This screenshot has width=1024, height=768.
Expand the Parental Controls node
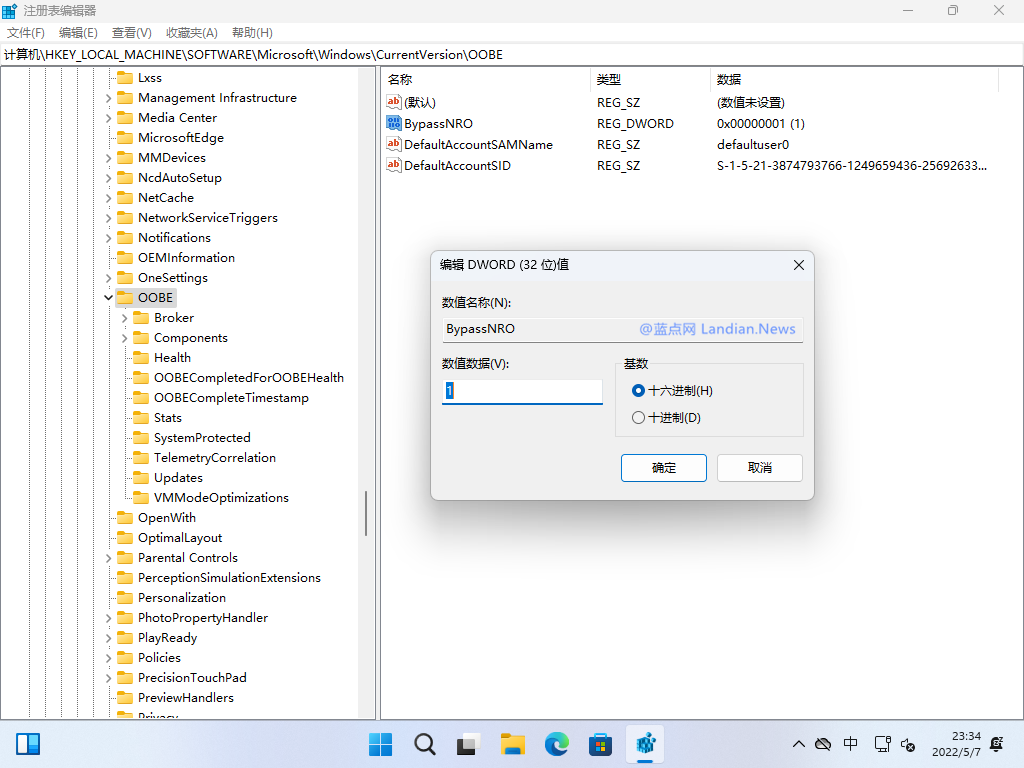click(108, 558)
